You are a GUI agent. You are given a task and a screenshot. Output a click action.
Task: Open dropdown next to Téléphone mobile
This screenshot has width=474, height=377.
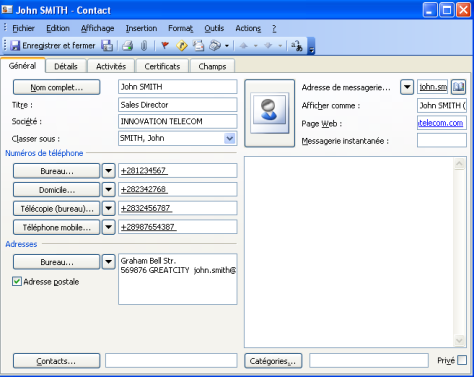point(108,227)
